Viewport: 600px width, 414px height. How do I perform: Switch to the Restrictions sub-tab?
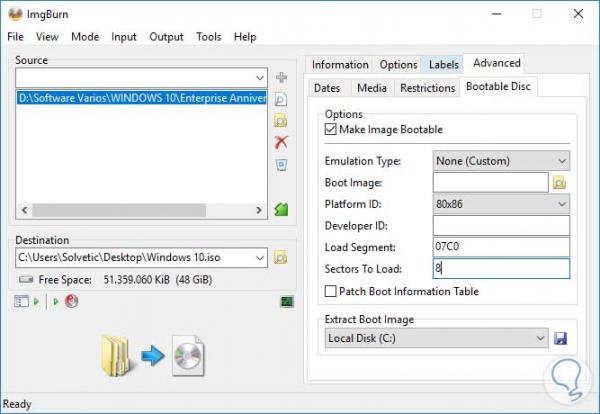[x=427, y=88]
